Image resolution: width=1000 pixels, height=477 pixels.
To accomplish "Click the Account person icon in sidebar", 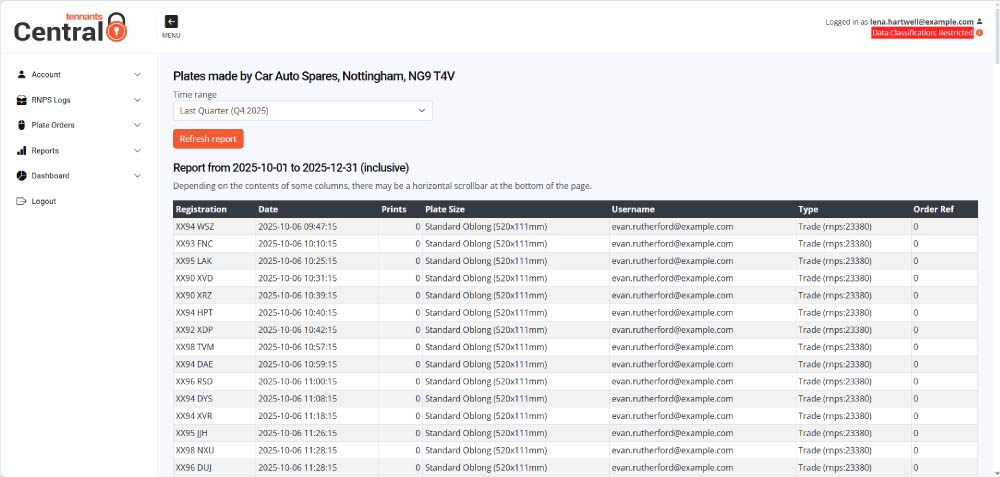I will [x=21, y=74].
